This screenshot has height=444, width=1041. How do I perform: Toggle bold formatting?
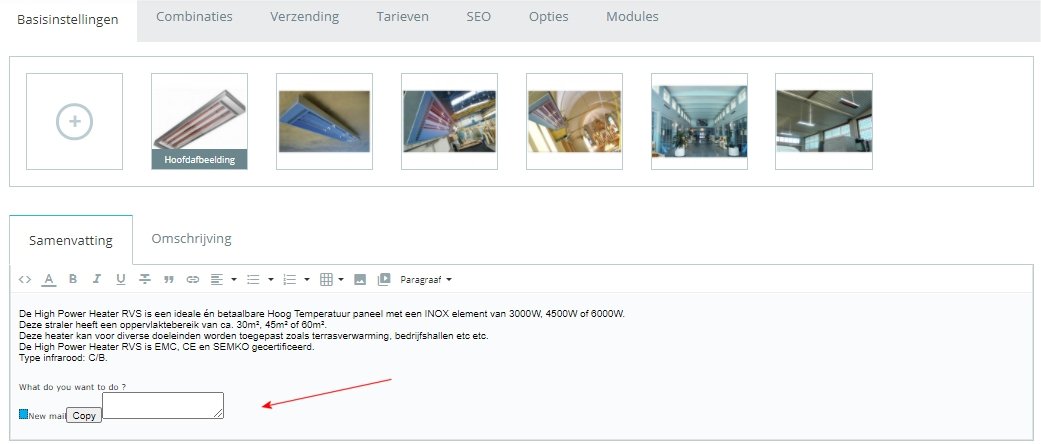pyautogui.click(x=73, y=279)
